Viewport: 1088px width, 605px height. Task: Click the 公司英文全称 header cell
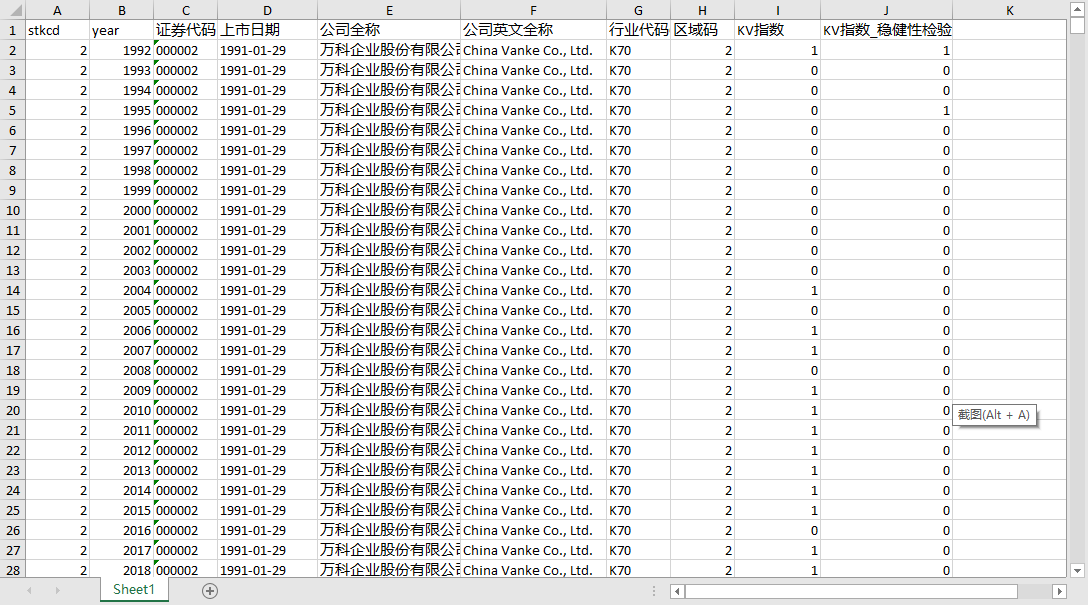pos(533,30)
